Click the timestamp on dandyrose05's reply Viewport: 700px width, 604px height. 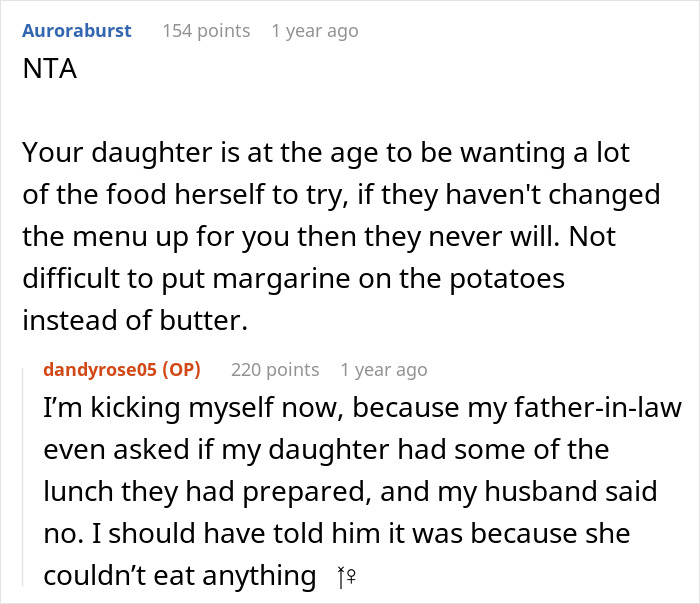383,370
